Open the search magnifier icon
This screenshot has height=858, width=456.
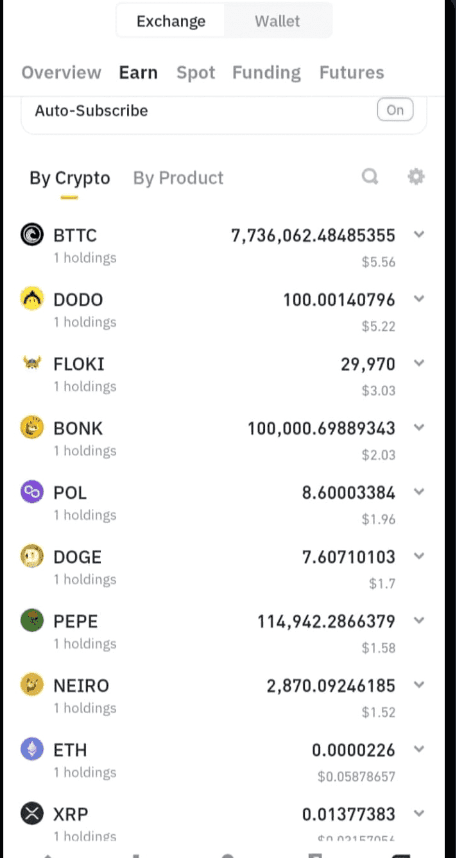pyautogui.click(x=370, y=177)
